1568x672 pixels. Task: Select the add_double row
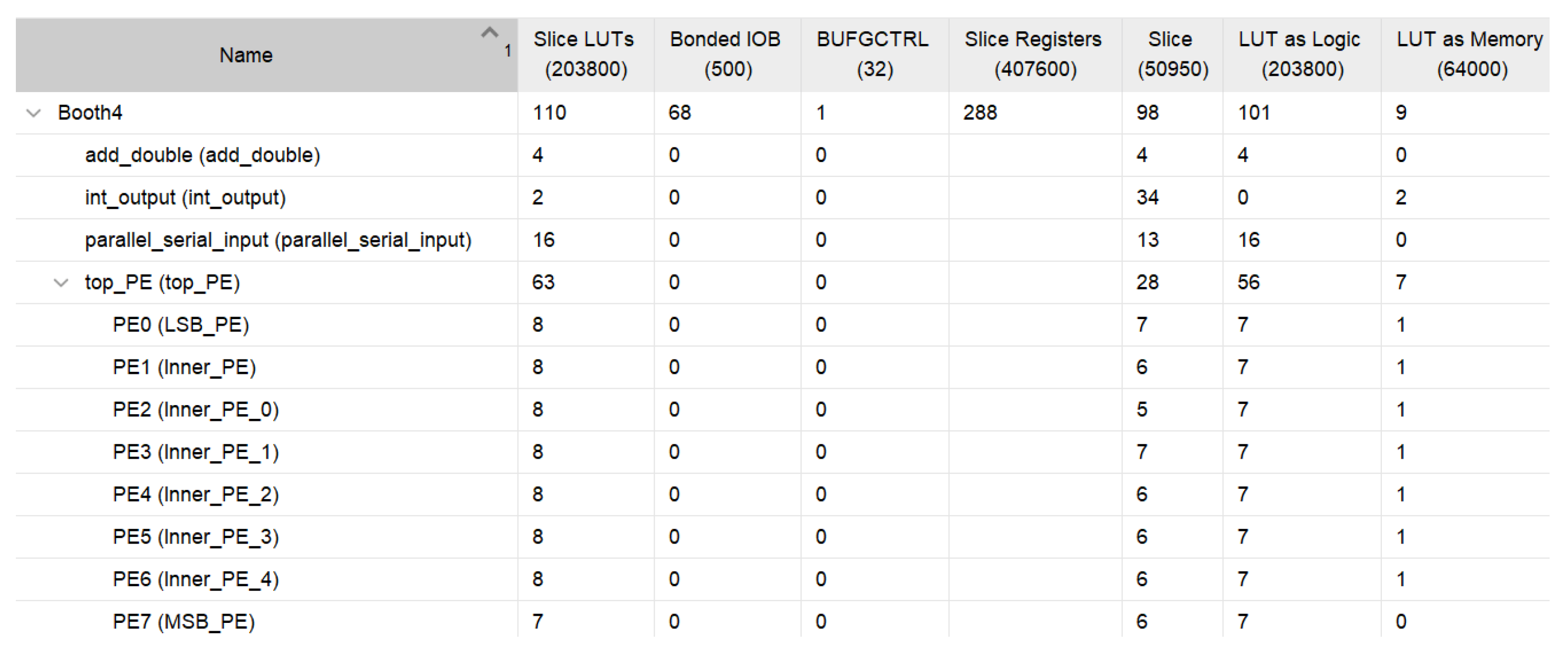(203, 156)
